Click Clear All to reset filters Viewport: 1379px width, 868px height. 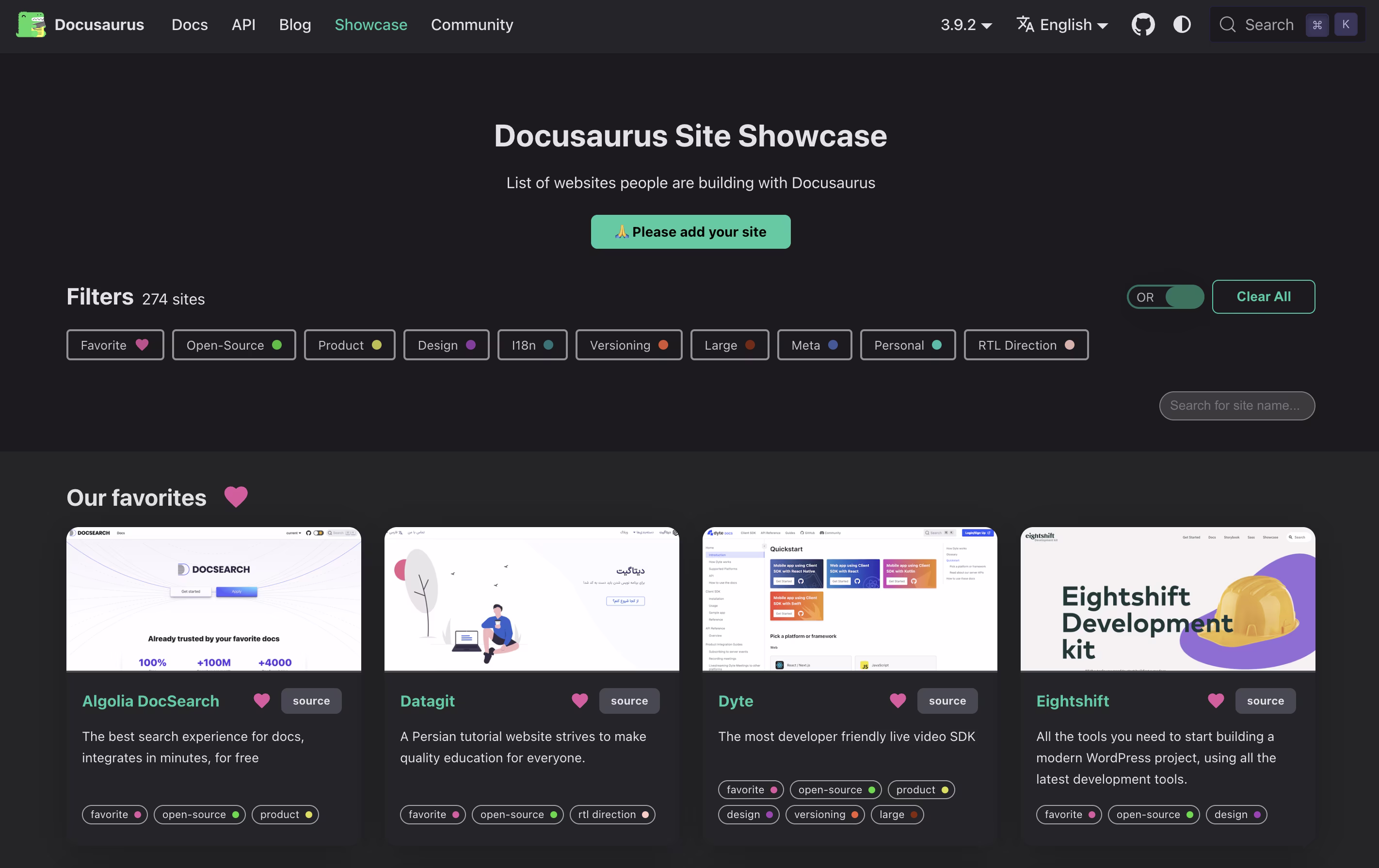click(1263, 297)
